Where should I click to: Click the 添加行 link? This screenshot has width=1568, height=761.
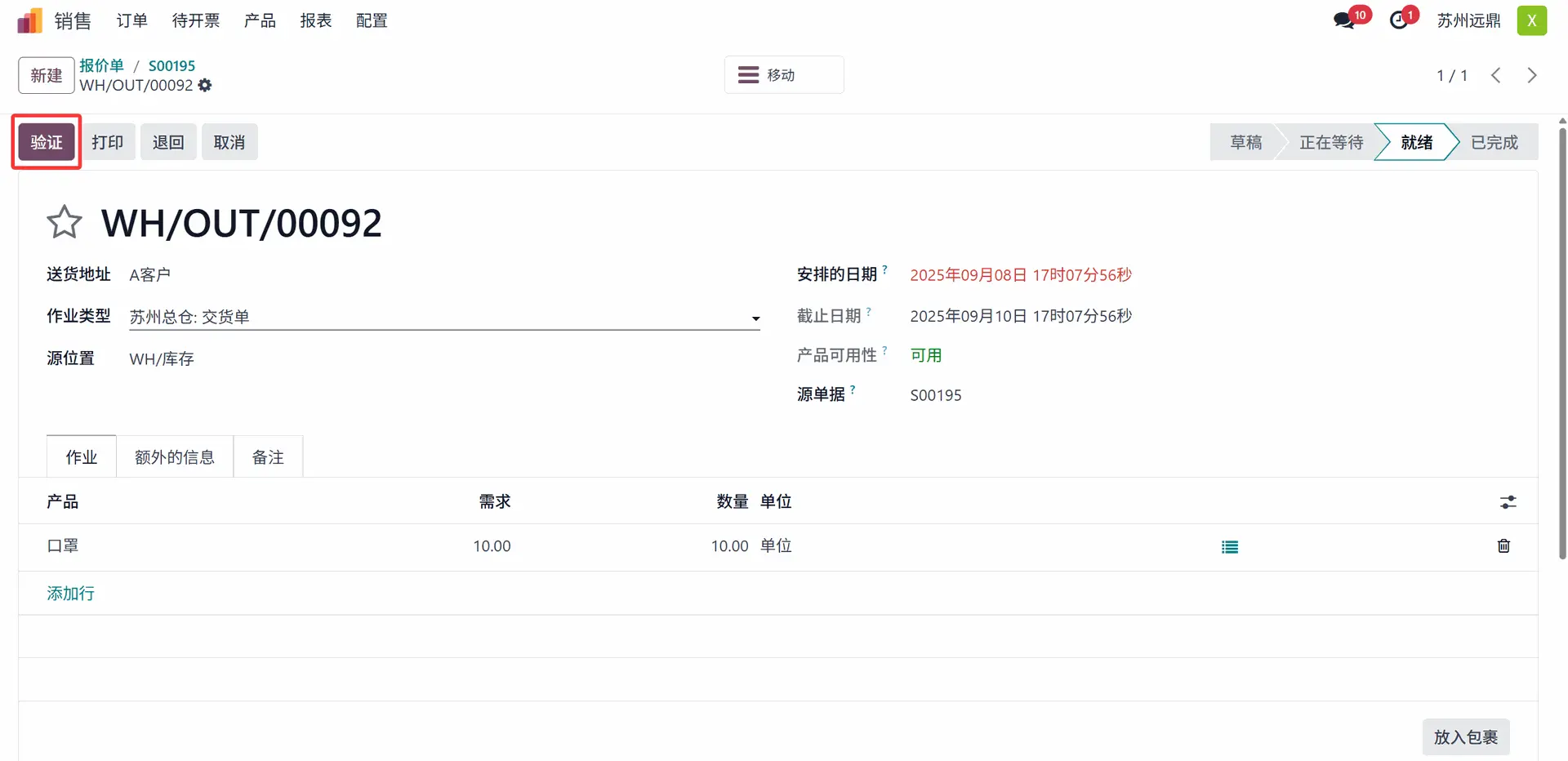(x=70, y=594)
